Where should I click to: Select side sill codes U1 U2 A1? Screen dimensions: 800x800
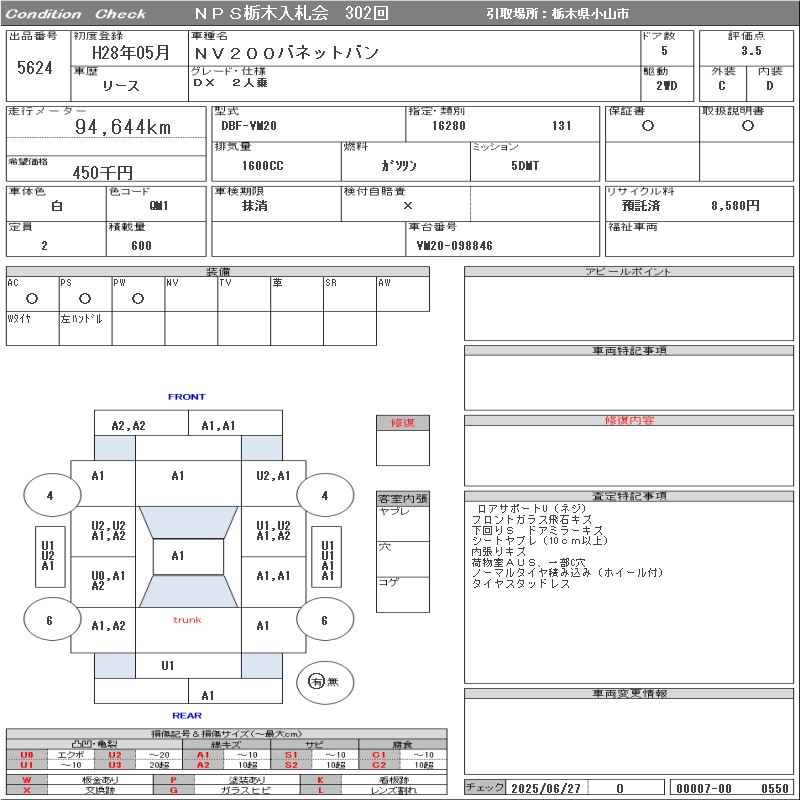coord(48,556)
